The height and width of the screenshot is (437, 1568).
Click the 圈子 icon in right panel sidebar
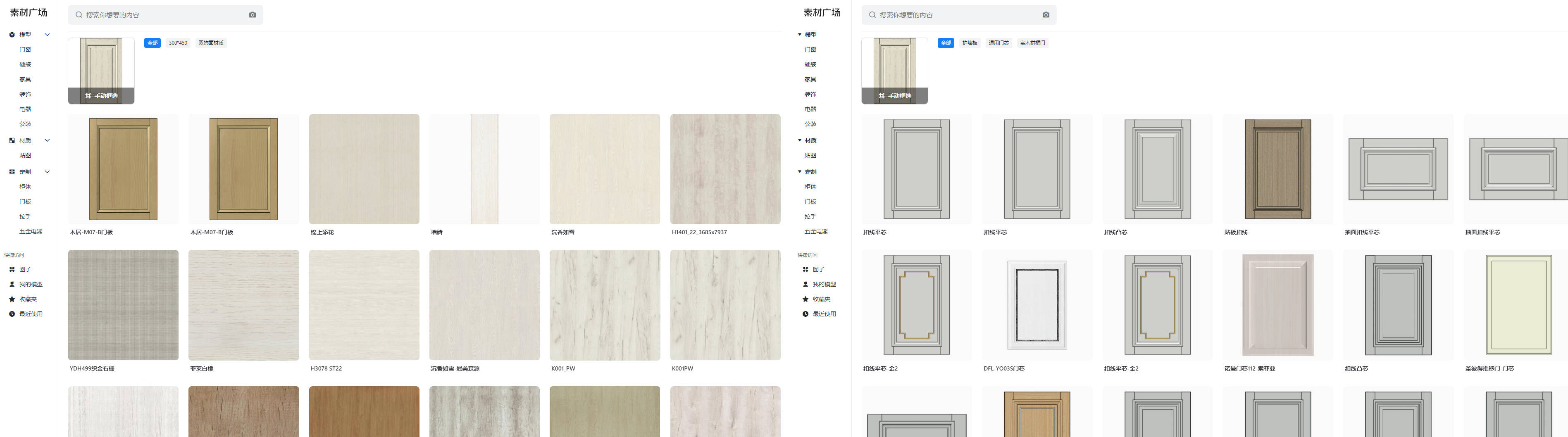(805, 269)
